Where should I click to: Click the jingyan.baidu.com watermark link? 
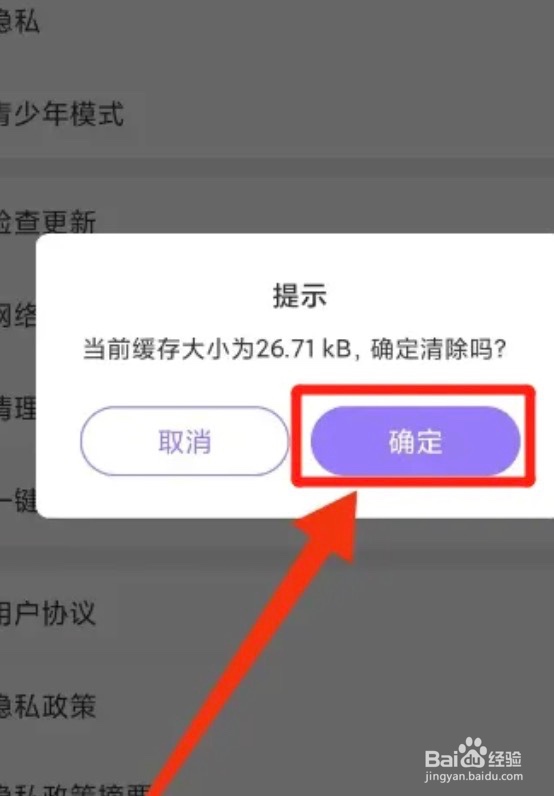[473, 777]
